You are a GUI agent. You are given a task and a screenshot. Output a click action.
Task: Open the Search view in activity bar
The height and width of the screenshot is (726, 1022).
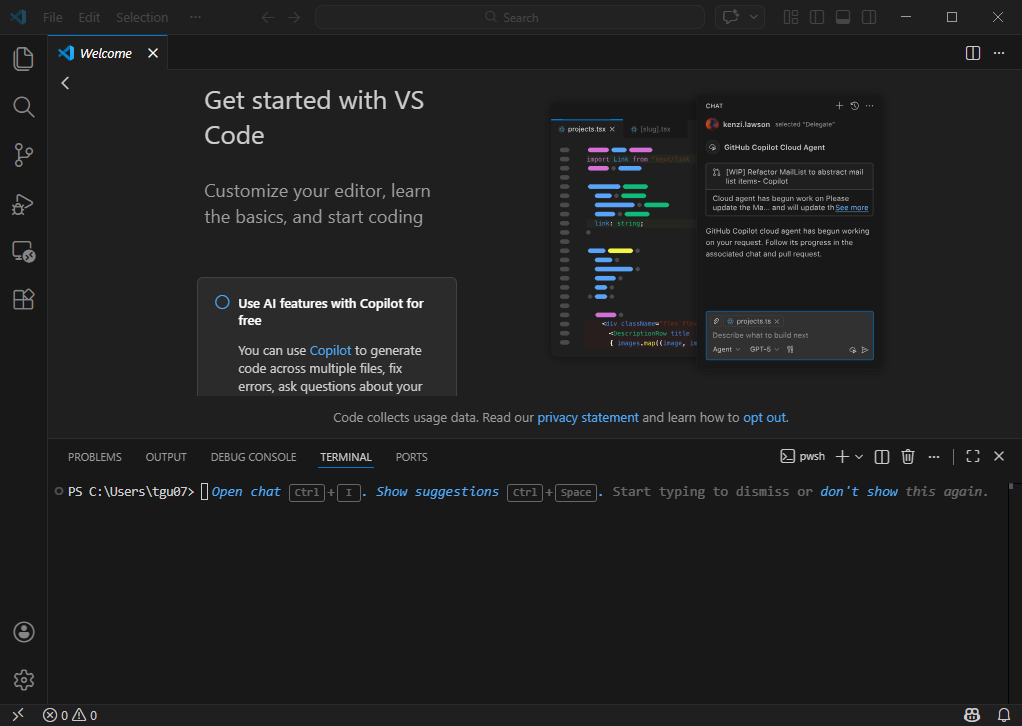tap(23, 107)
